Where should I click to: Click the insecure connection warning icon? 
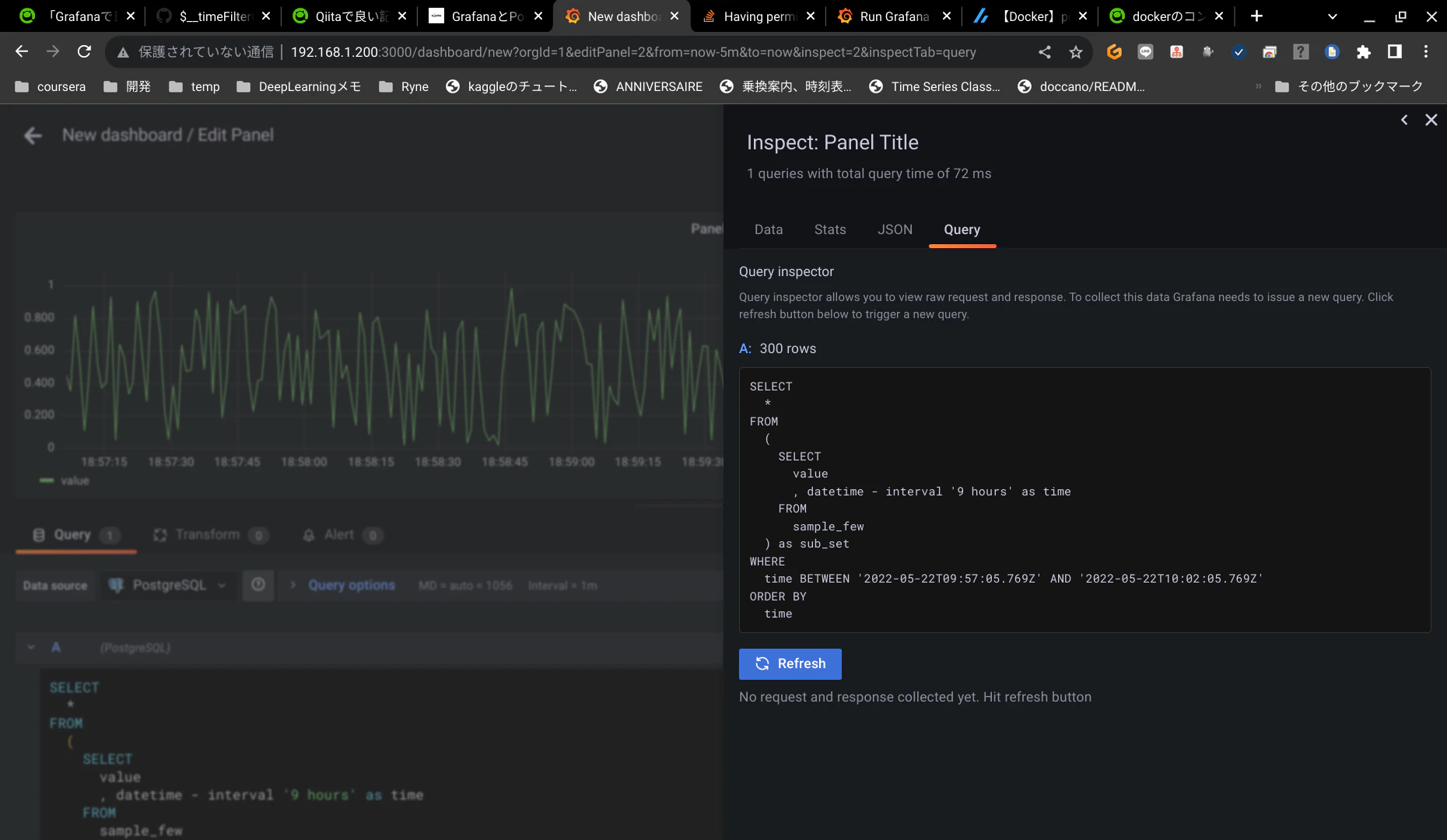(123, 52)
